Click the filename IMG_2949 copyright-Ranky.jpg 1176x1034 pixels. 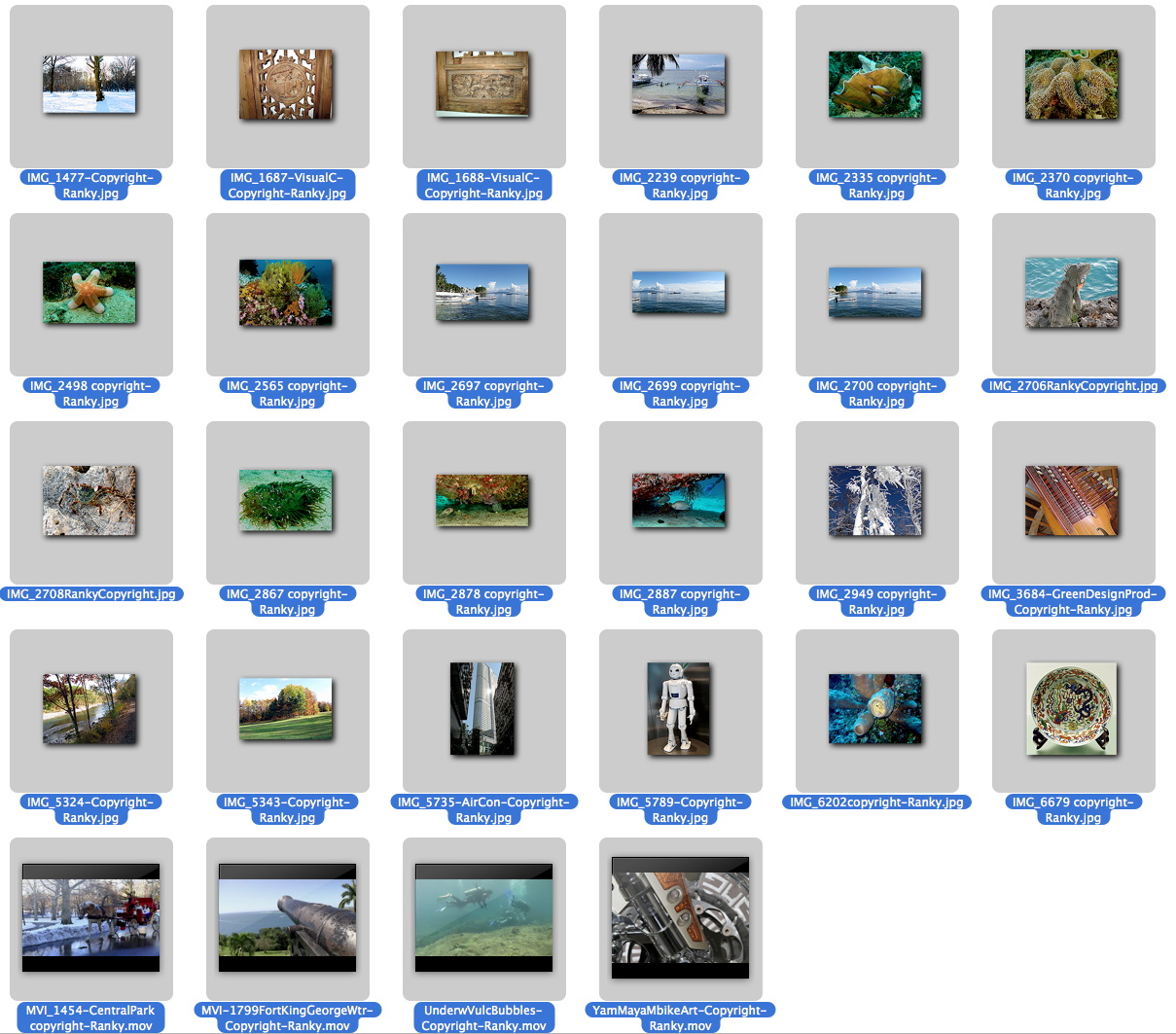tap(876, 601)
